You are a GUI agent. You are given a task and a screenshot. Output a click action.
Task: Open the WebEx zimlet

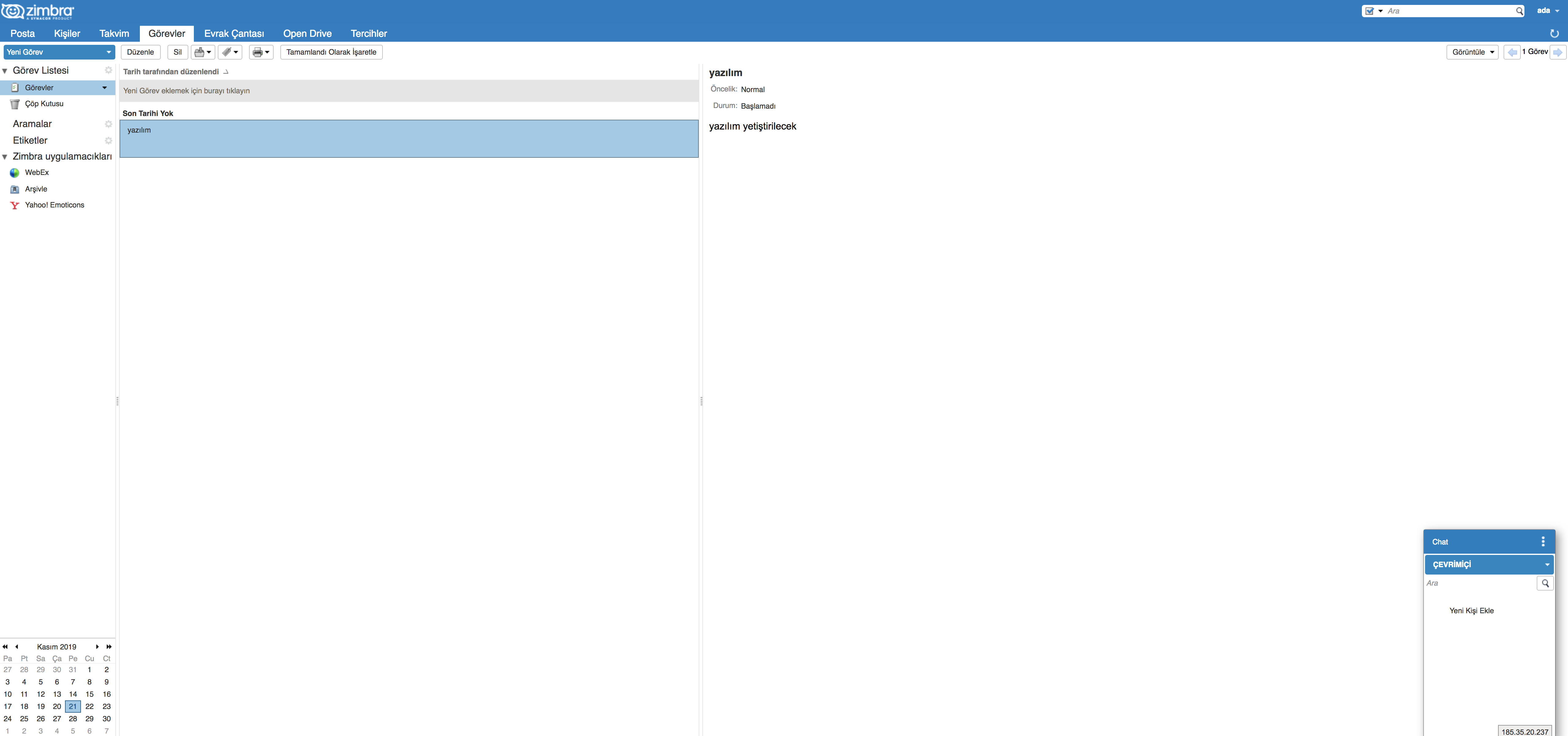[37, 172]
